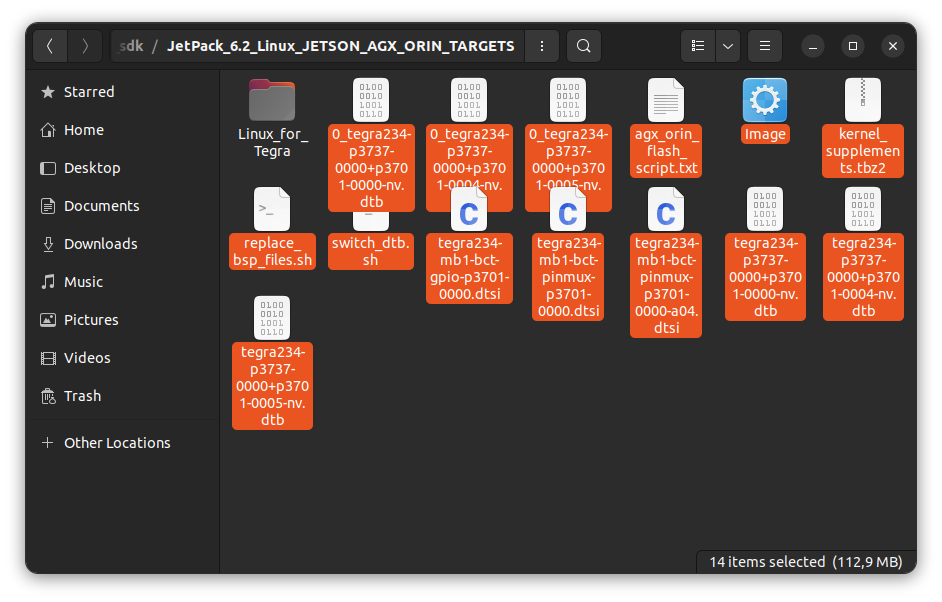The image size is (942, 602).
Task: Click the 0_tegra234 p3701-0005-nv file icon
Action: click(x=568, y=100)
